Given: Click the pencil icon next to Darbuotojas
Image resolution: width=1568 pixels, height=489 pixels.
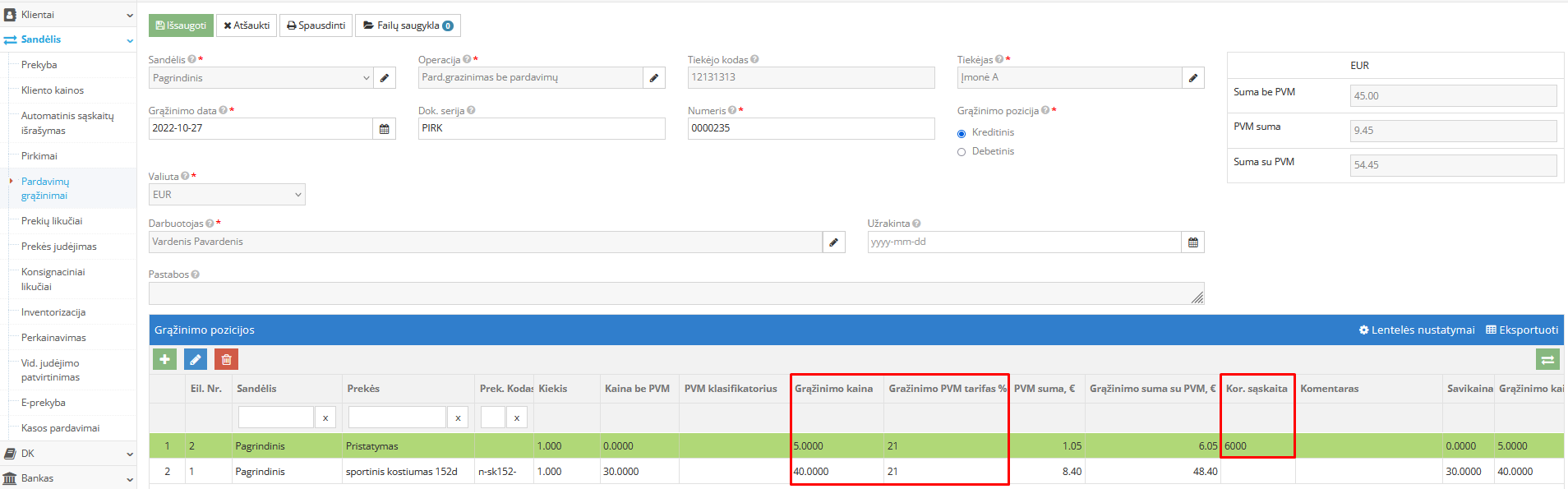Looking at the screenshot, I should click(833, 242).
